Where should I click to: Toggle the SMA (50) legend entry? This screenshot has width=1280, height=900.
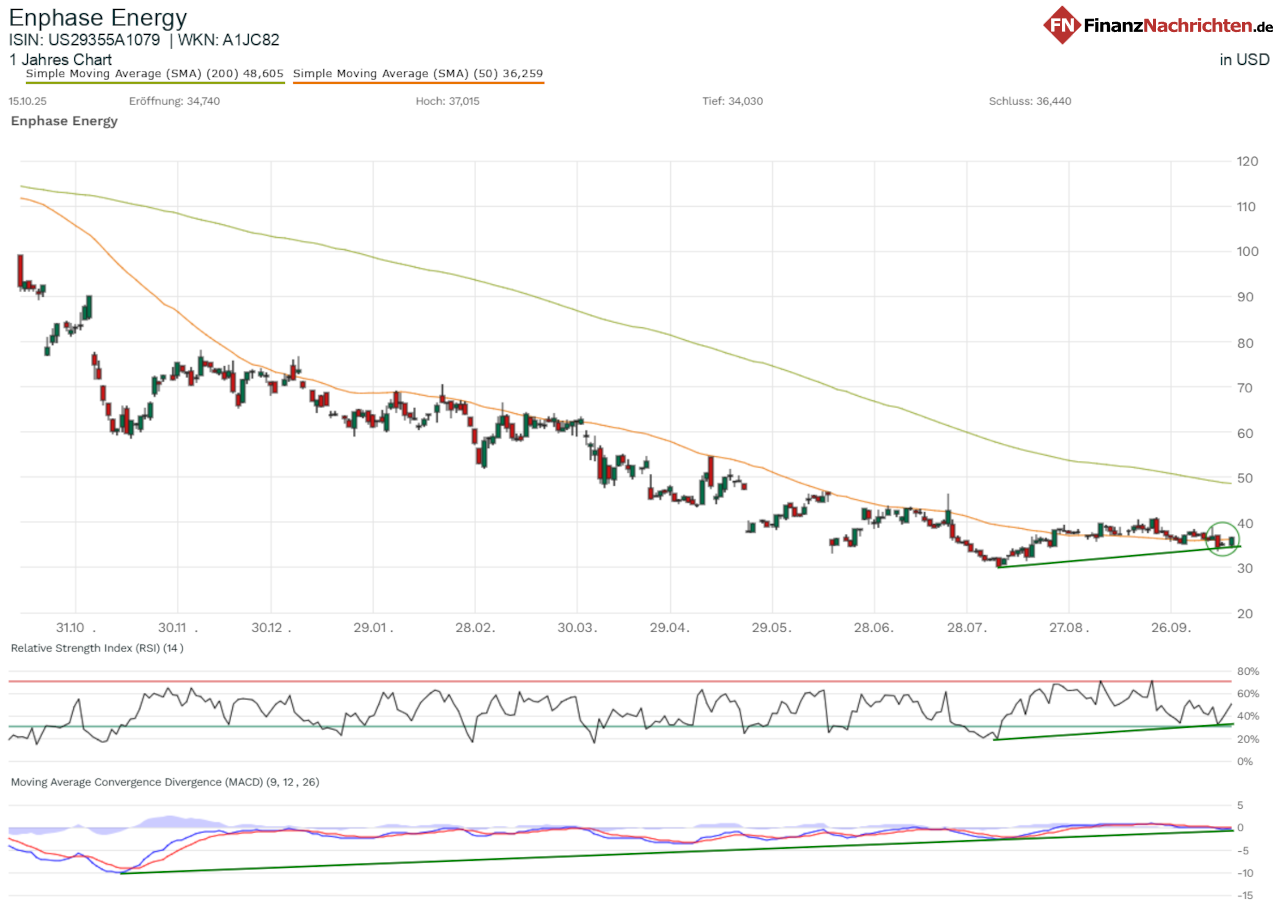[x=418, y=74]
